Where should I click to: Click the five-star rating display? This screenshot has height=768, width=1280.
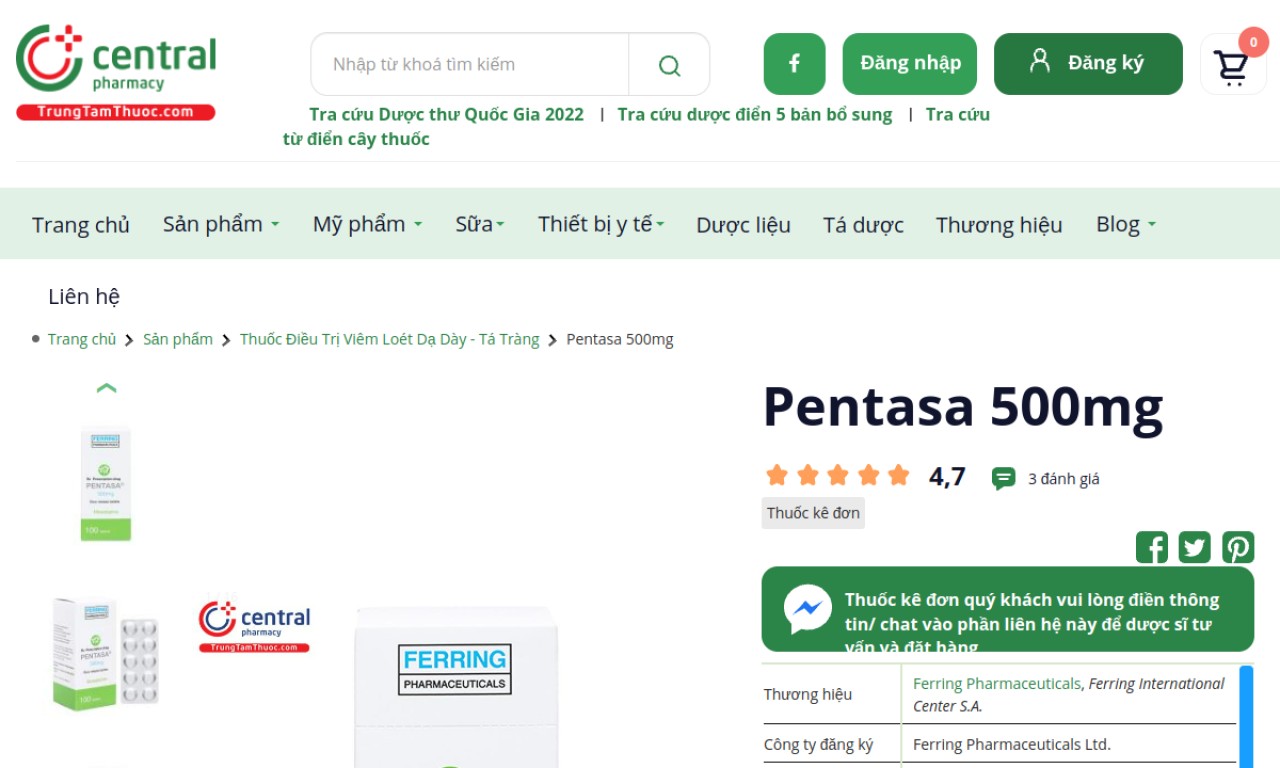tap(838, 475)
